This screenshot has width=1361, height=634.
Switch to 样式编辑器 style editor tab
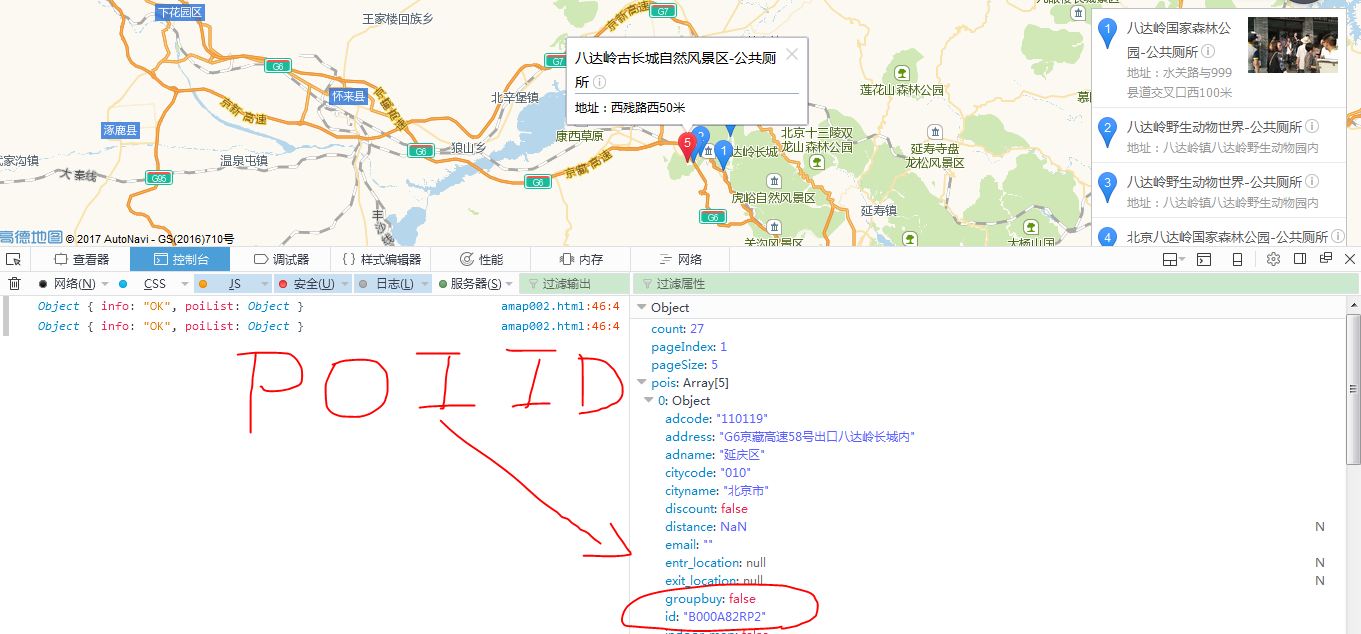[381, 259]
